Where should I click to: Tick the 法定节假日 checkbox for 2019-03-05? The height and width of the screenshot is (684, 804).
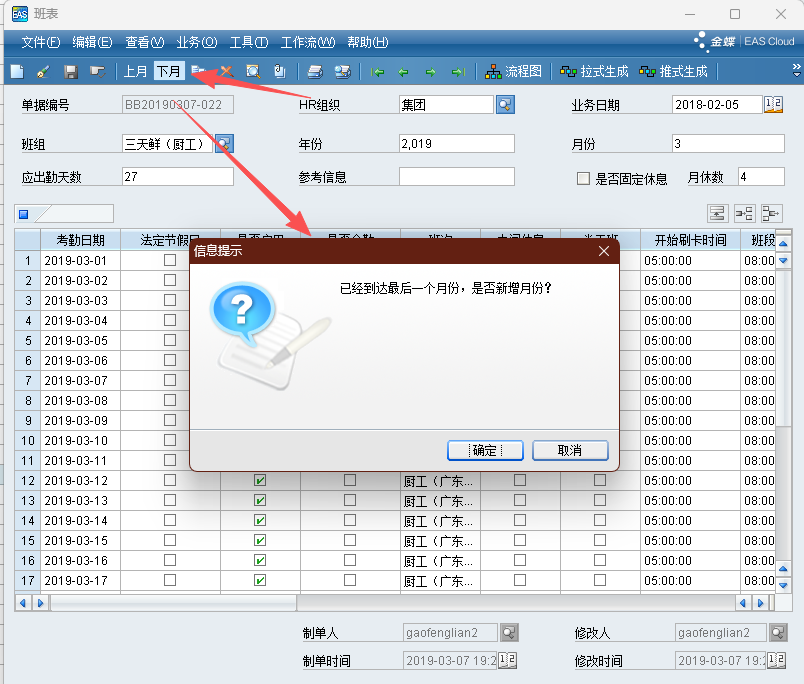pyautogui.click(x=170, y=340)
